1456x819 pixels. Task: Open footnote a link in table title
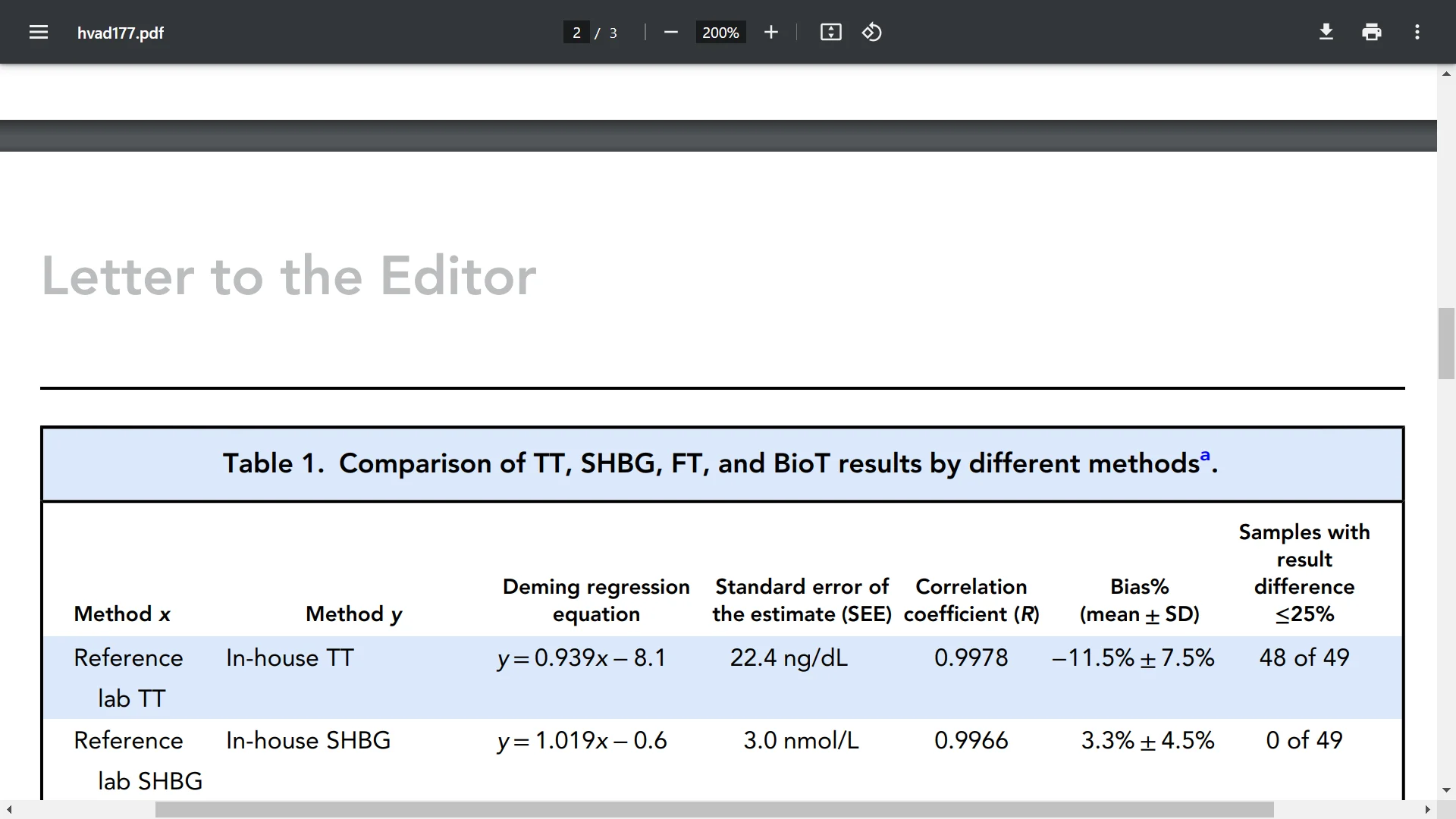1204,454
